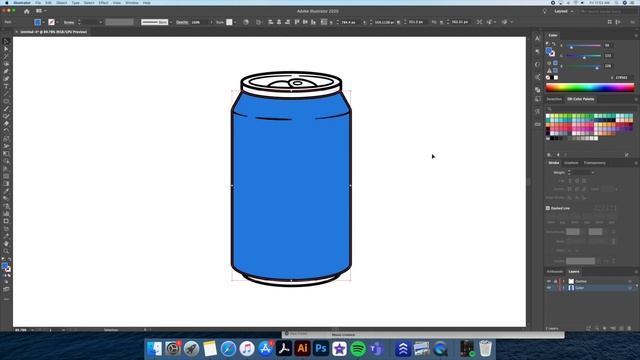The image size is (640, 360).
Task: Expand the Color layer
Action: pyautogui.click(x=564, y=288)
